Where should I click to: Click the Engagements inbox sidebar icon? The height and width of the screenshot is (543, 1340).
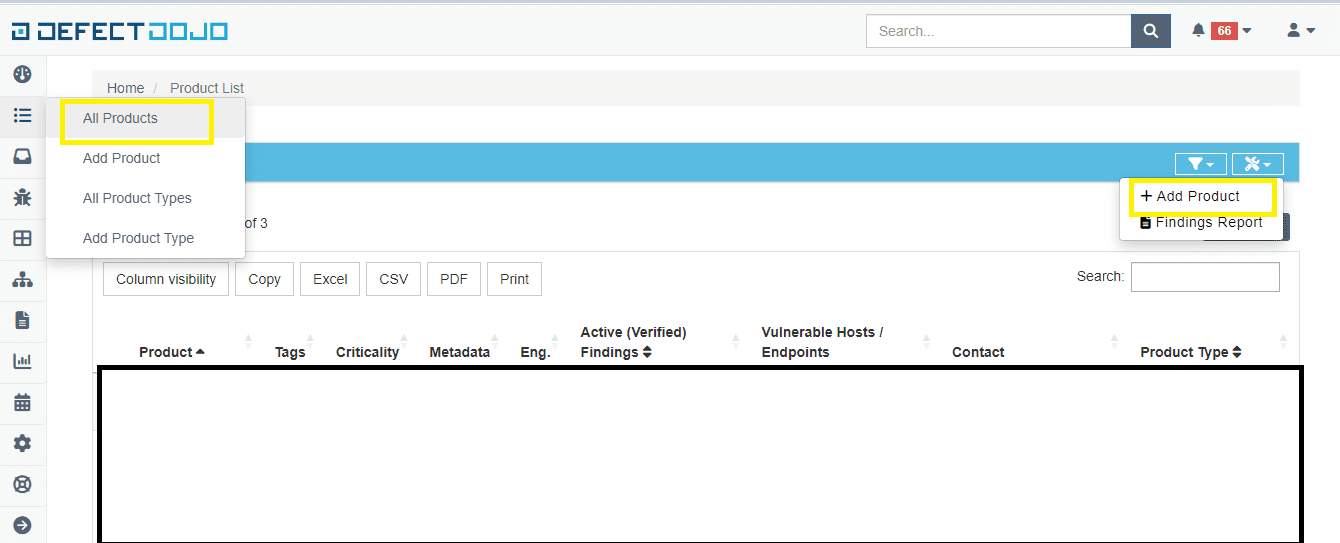pyautogui.click(x=22, y=156)
